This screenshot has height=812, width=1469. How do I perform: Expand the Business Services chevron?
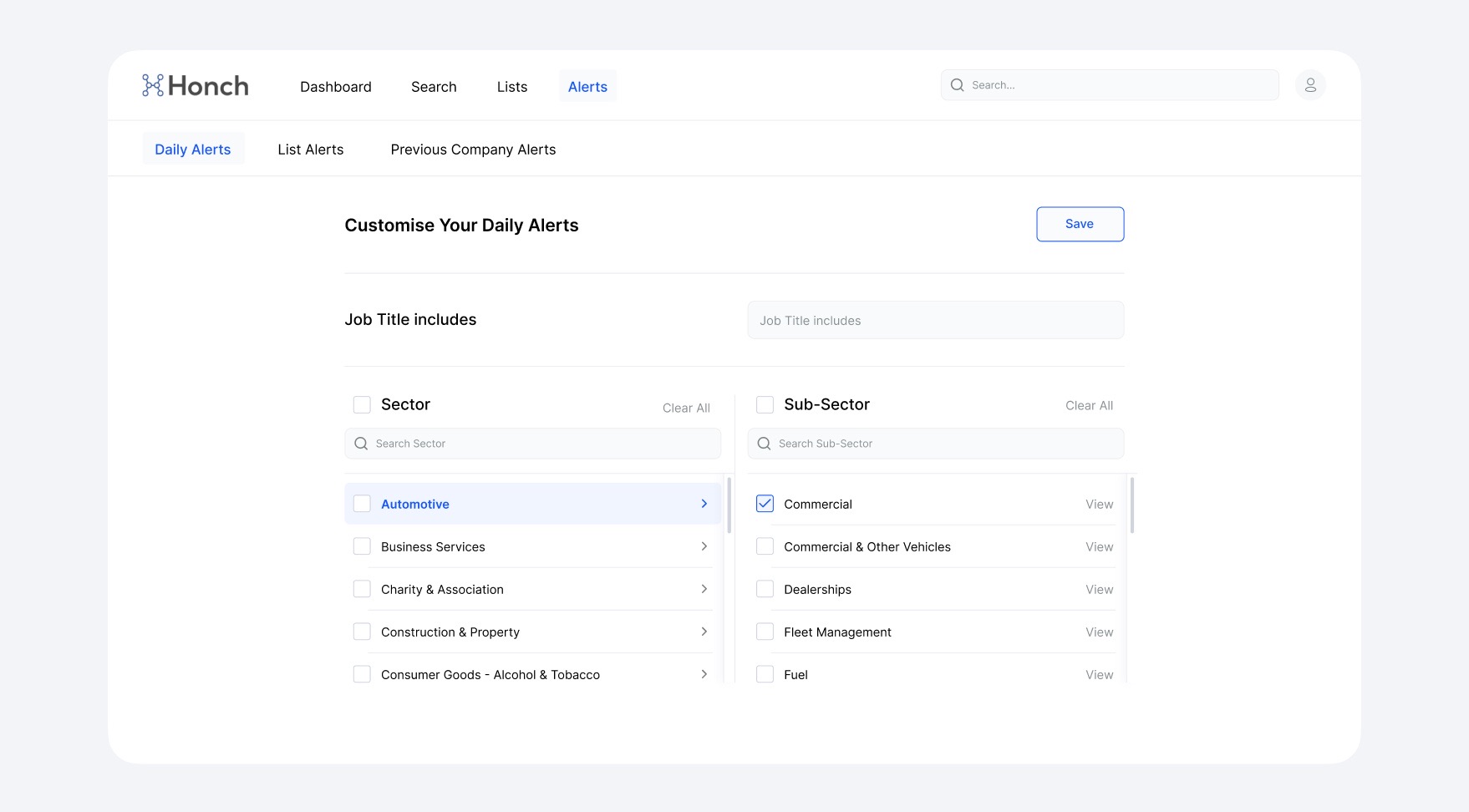click(x=704, y=546)
